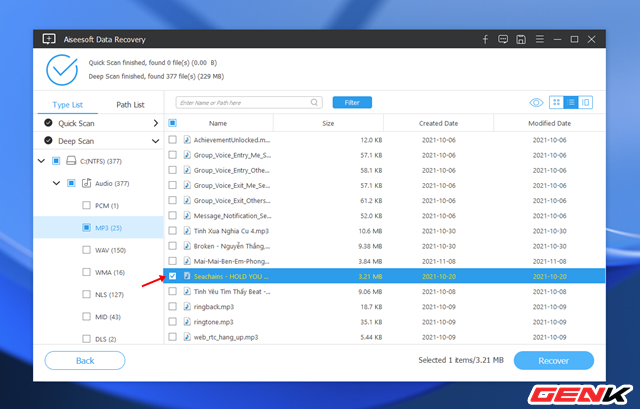Screen dimensions: 640x409
Task: Switch to list view mode
Action: point(571,102)
